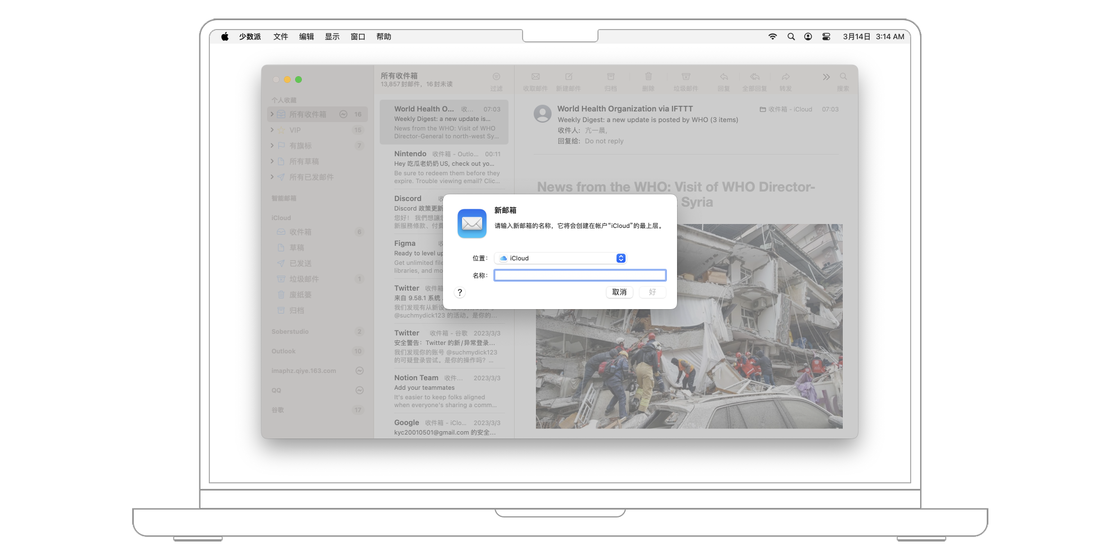This screenshot has width=1120, height=560.
Task: Click the 取消 button in the dialog
Action: 619,292
